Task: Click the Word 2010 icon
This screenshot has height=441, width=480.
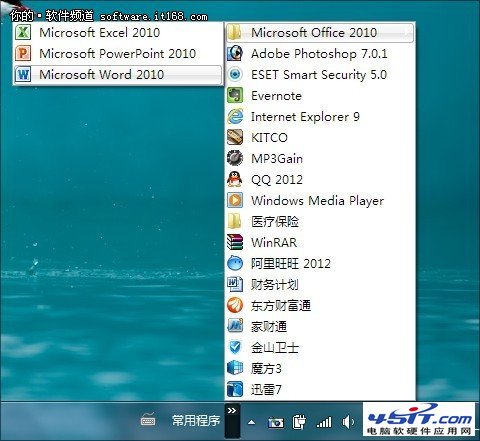Action: (x=23, y=74)
